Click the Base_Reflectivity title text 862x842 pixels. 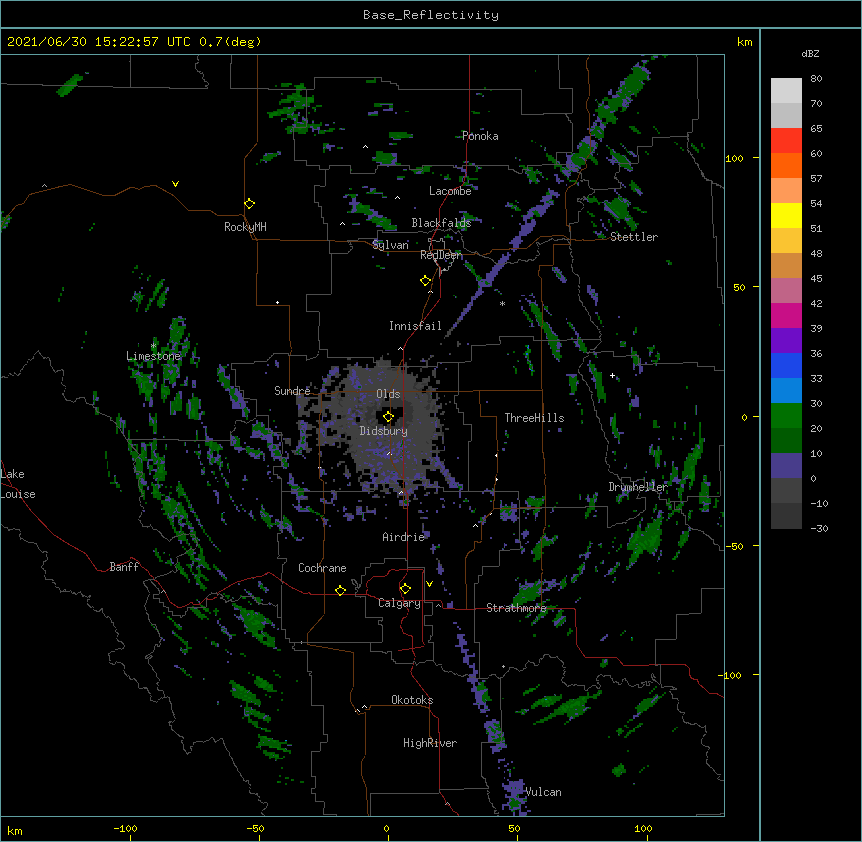431,15
